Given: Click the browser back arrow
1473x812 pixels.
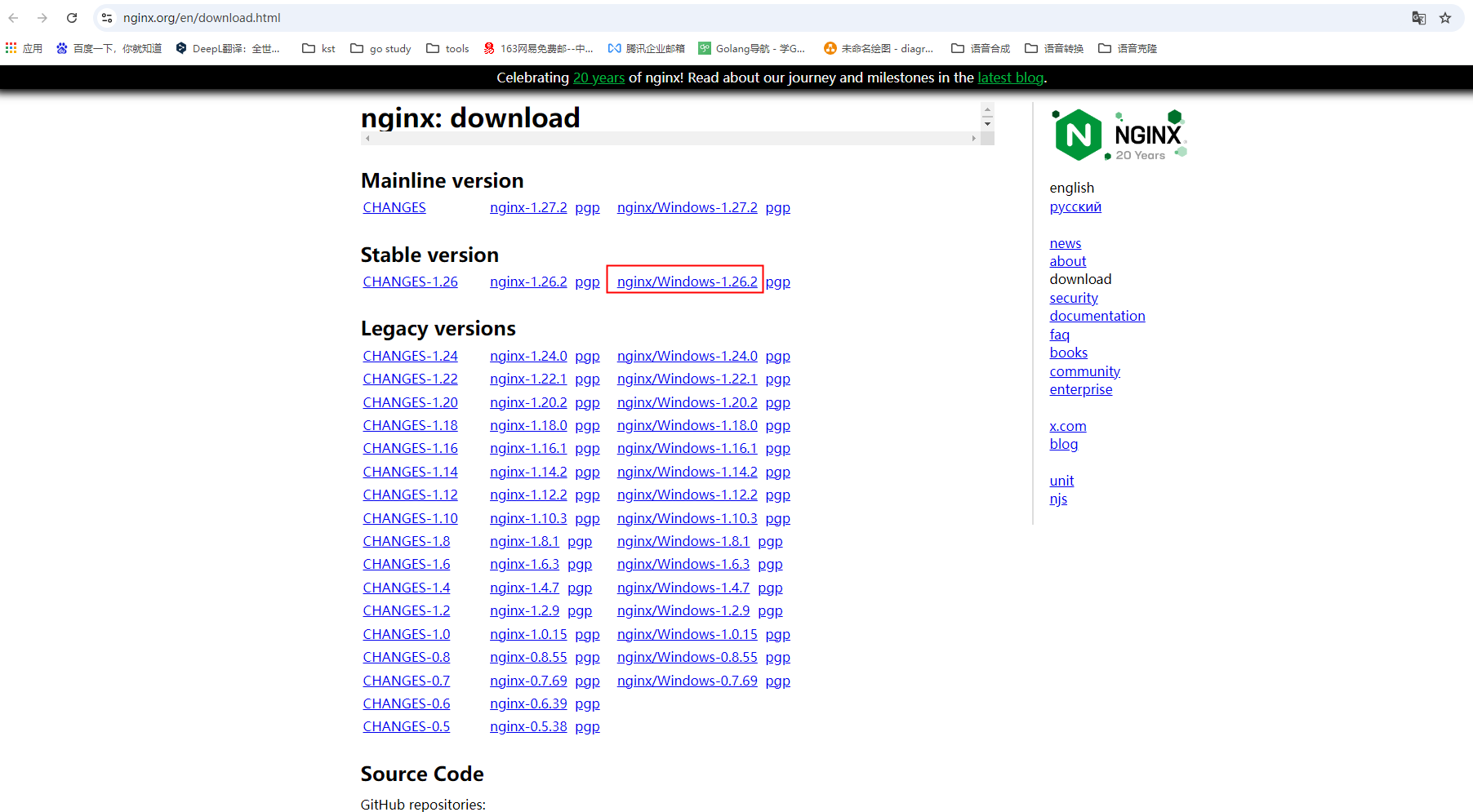Looking at the screenshot, I should click(x=14, y=18).
